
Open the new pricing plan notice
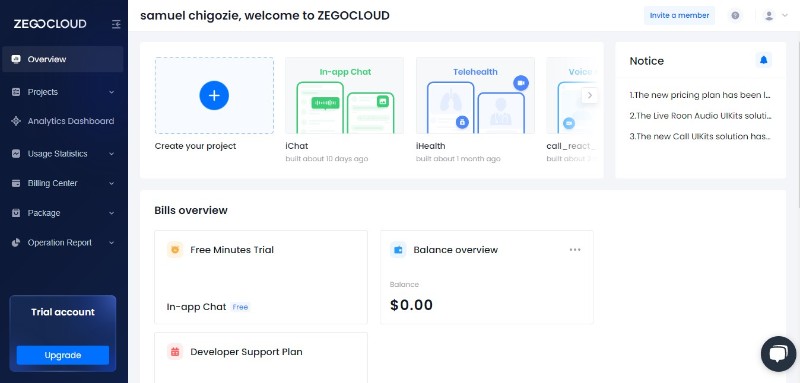click(x=700, y=95)
